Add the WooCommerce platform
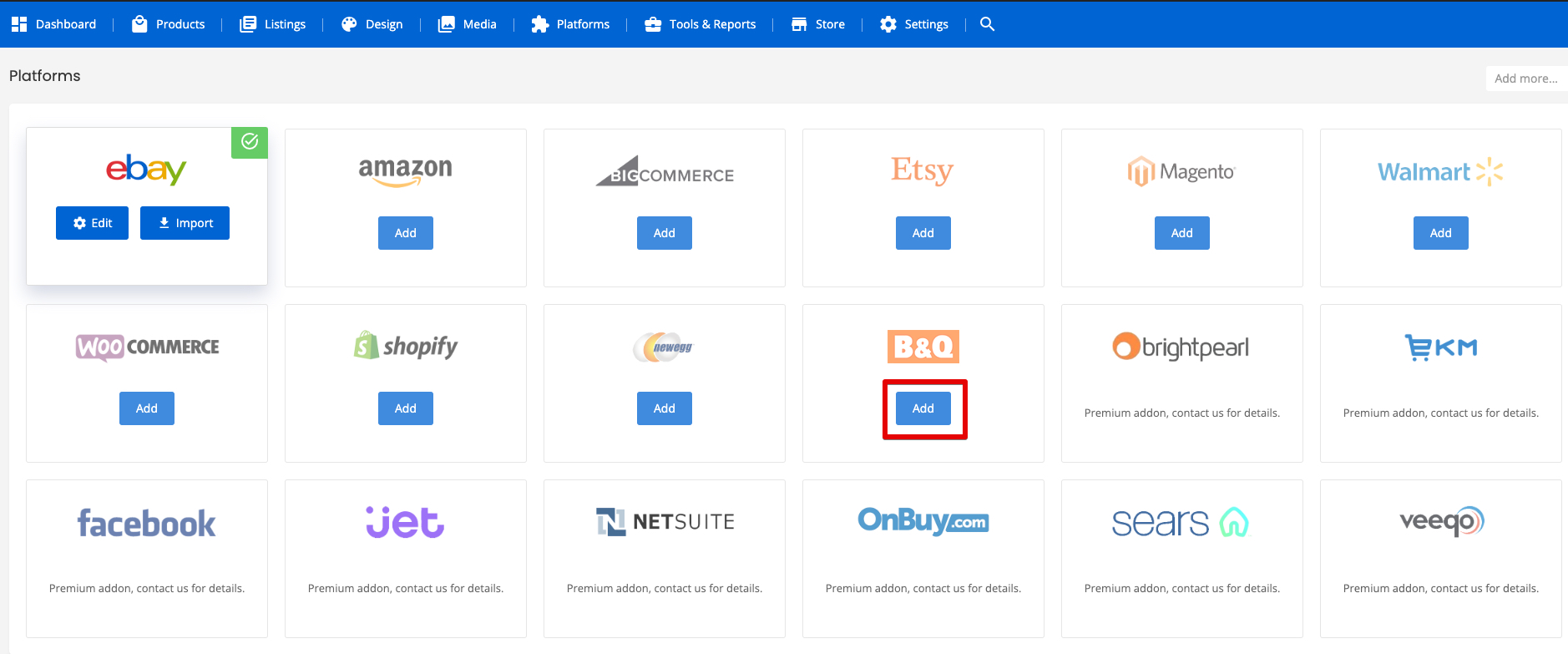 (x=147, y=408)
